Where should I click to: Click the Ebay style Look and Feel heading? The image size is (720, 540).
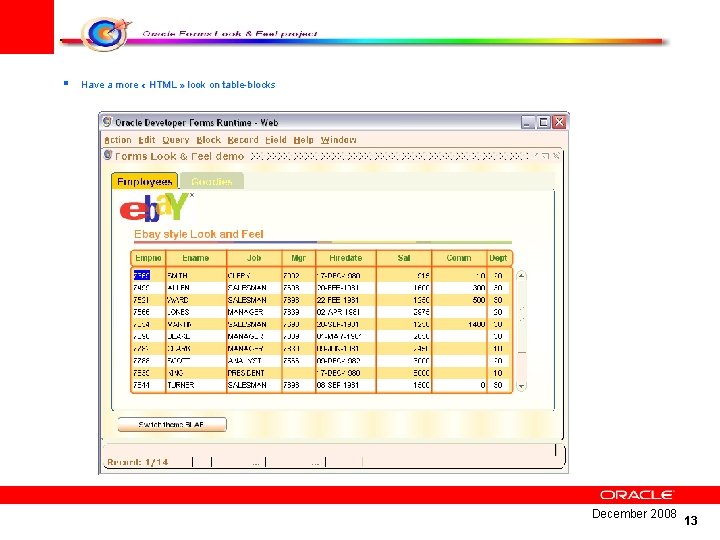click(x=198, y=234)
